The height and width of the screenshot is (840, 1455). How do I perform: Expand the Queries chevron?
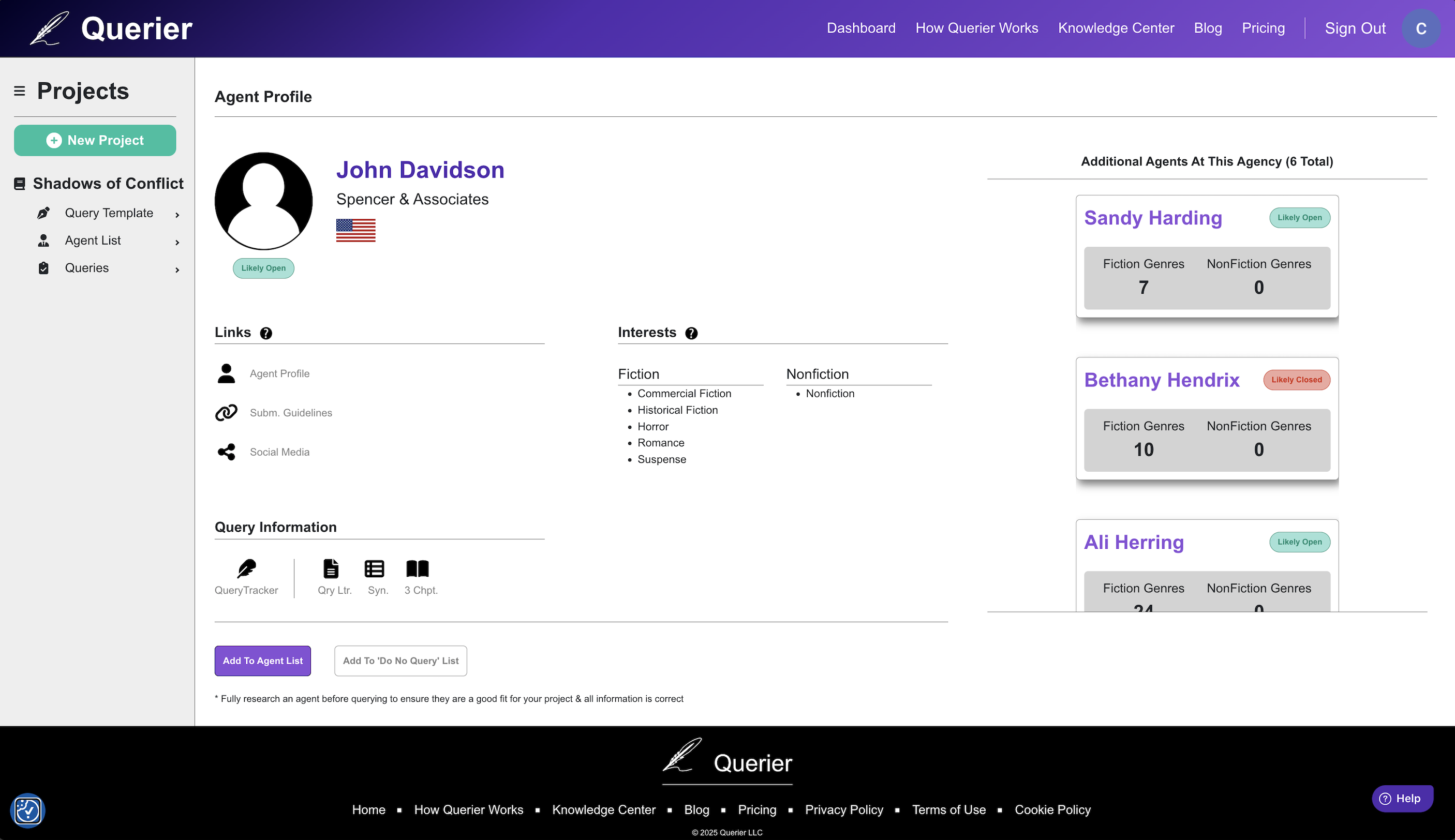pos(177,269)
